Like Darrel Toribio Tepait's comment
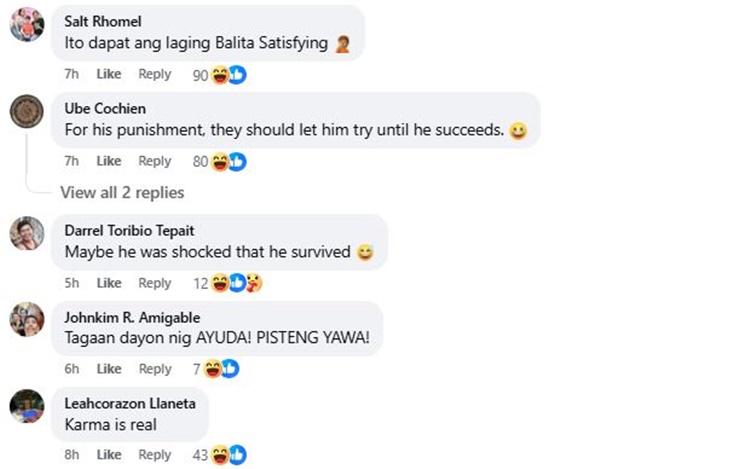The image size is (750, 469). (x=108, y=283)
